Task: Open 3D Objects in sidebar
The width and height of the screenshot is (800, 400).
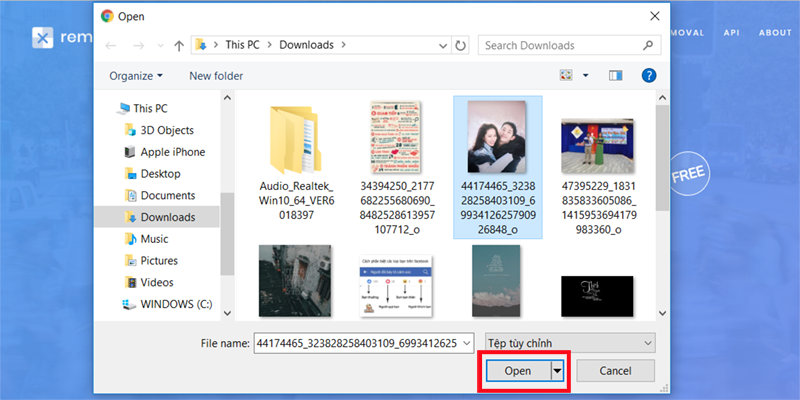Action: pos(159,130)
